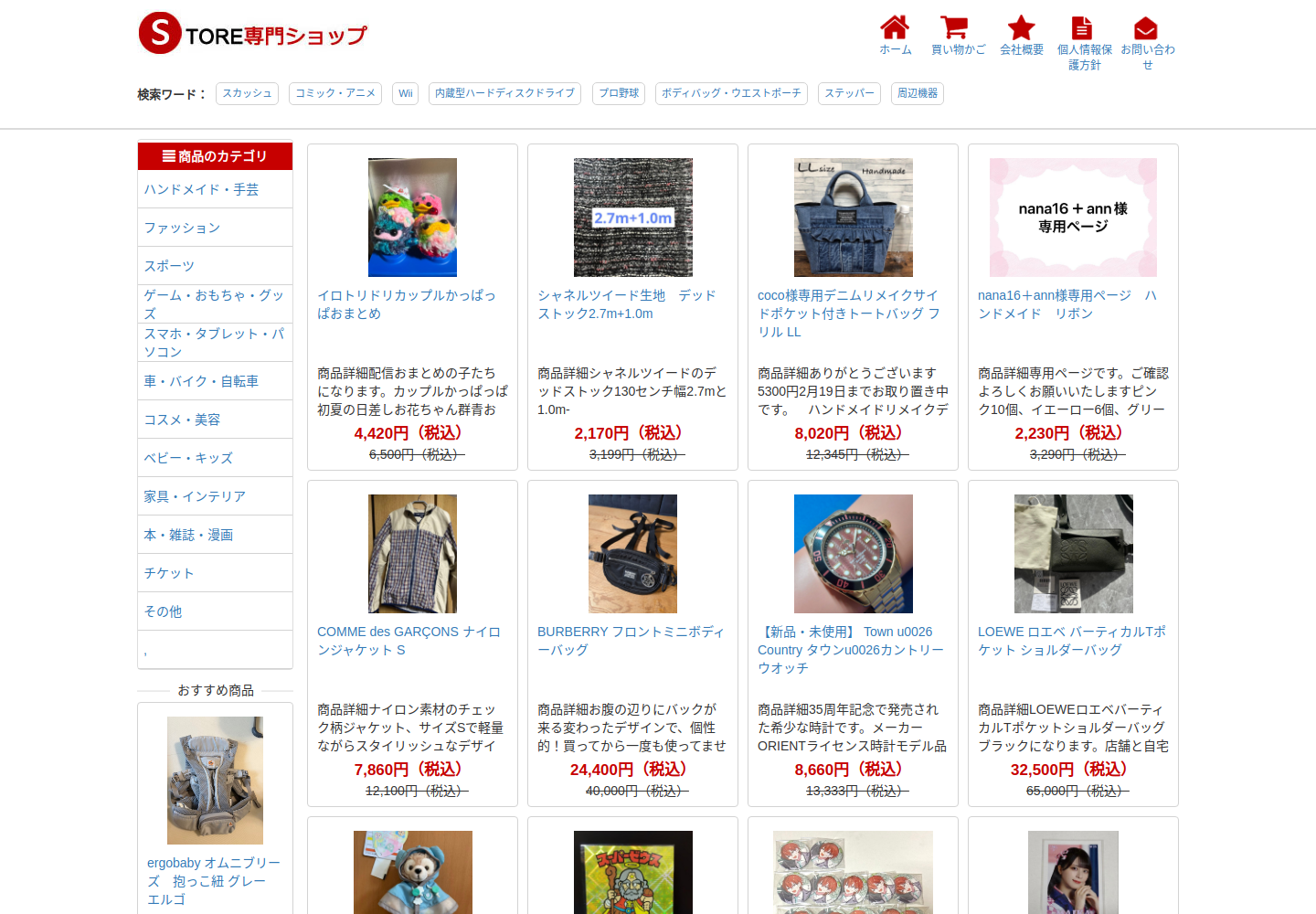1316x914 pixels.
Task: Click the denim tote bag thumbnail
Action: (x=853, y=218)
